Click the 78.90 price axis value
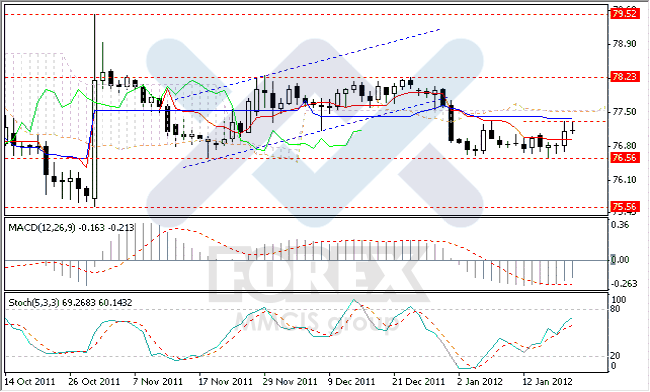The width and height of the screenshot is (650, 392). click(x=624, y=44)
